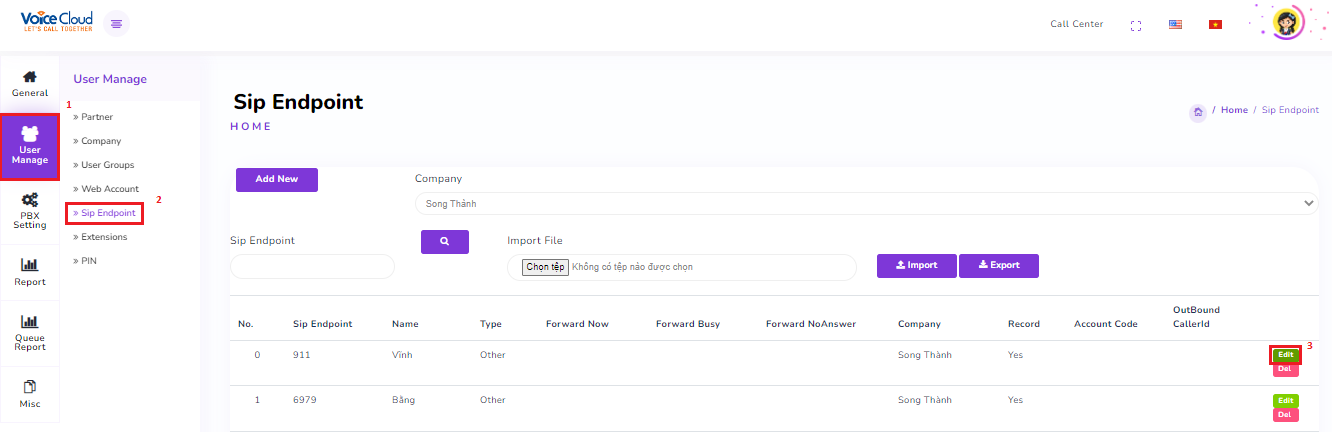Open the Report chart icon

(30, 265)
